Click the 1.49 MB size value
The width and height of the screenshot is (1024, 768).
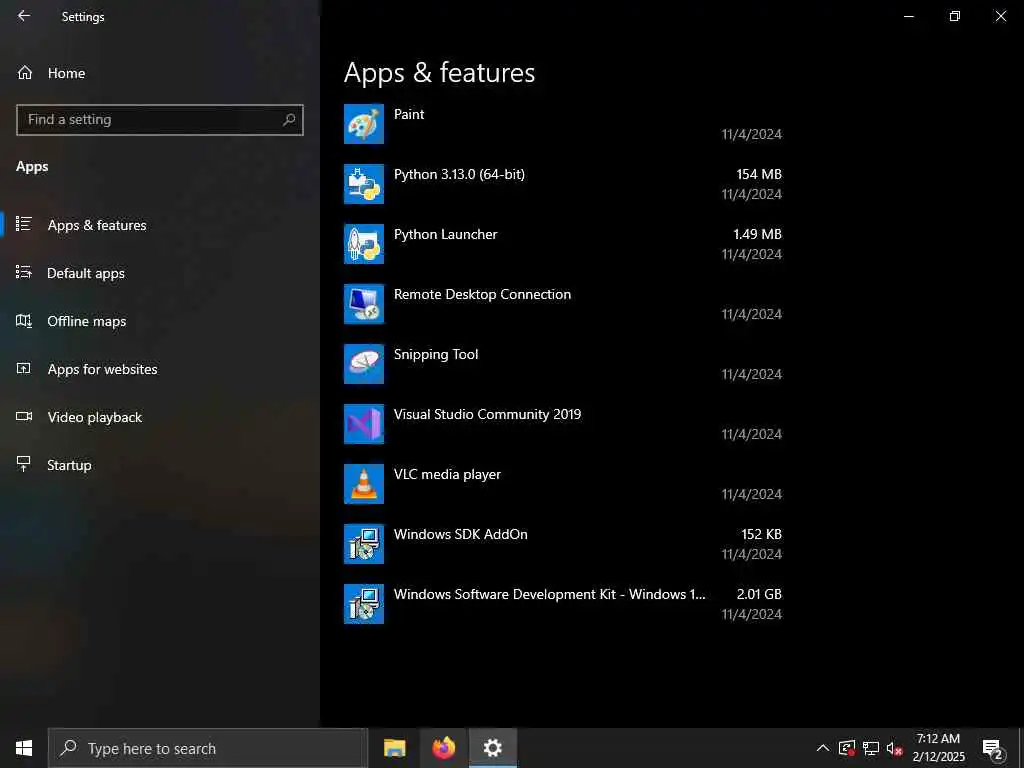[x=757, y=234]
